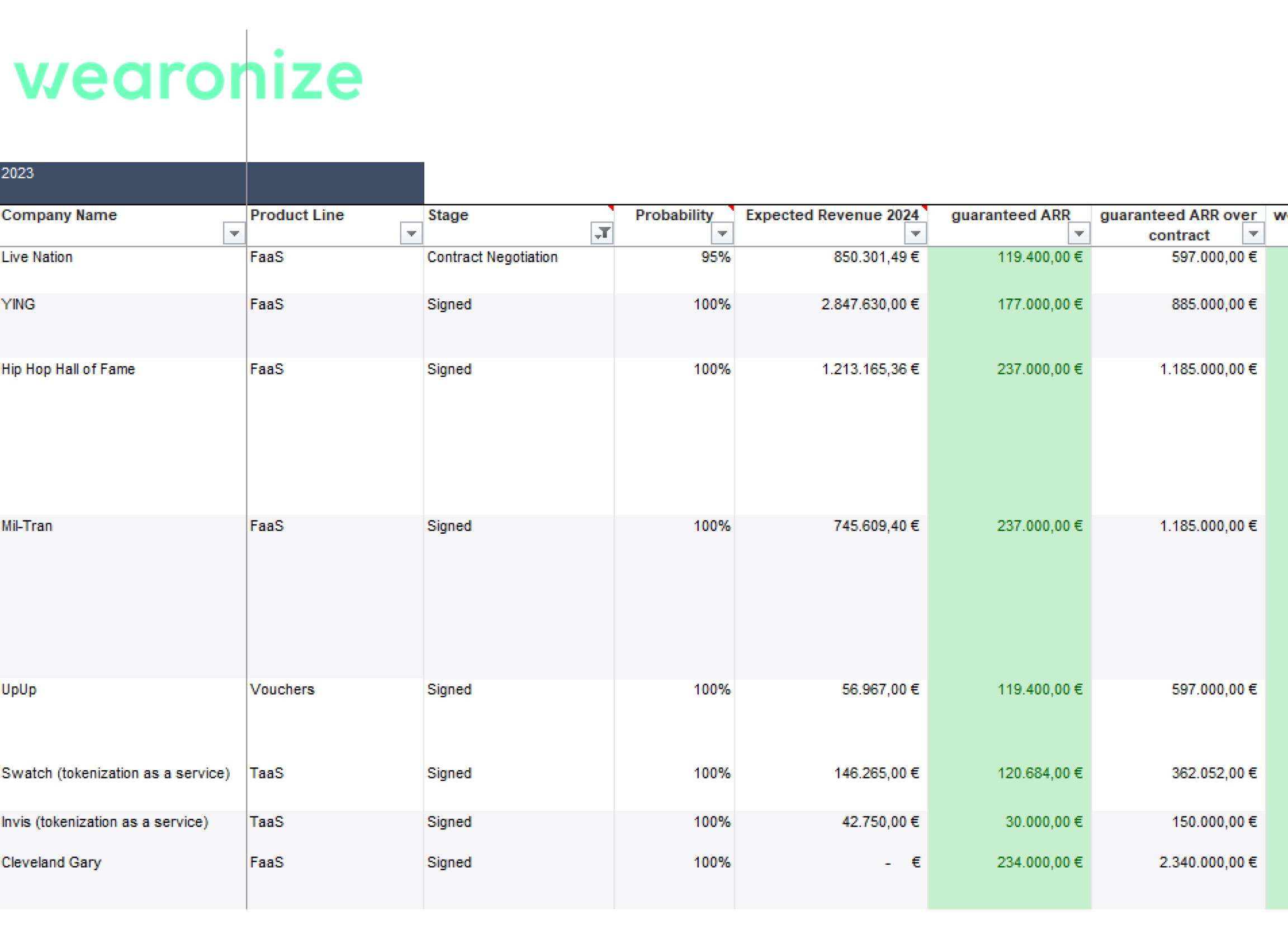Select the Product Line header text

[x=297, y=215]
